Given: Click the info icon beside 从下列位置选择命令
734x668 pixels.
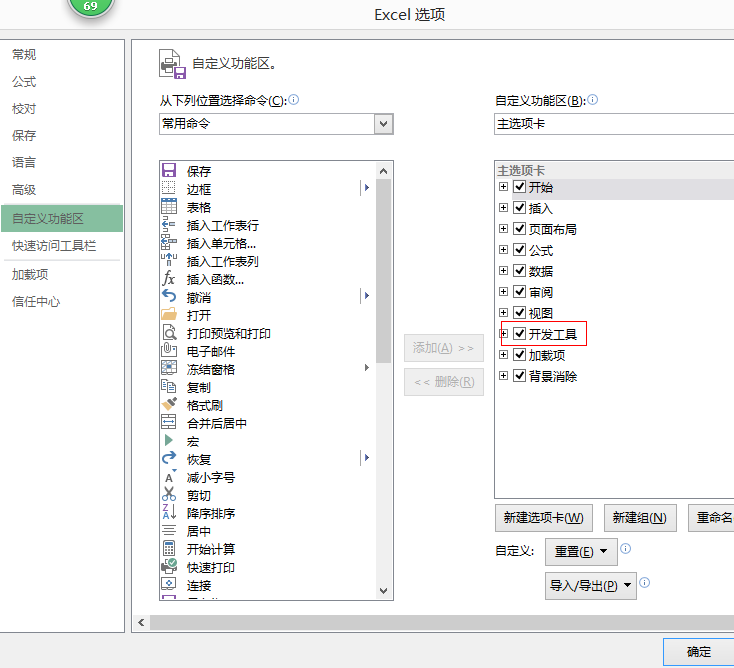Looking at the screenshot, I should coord(294,100).
